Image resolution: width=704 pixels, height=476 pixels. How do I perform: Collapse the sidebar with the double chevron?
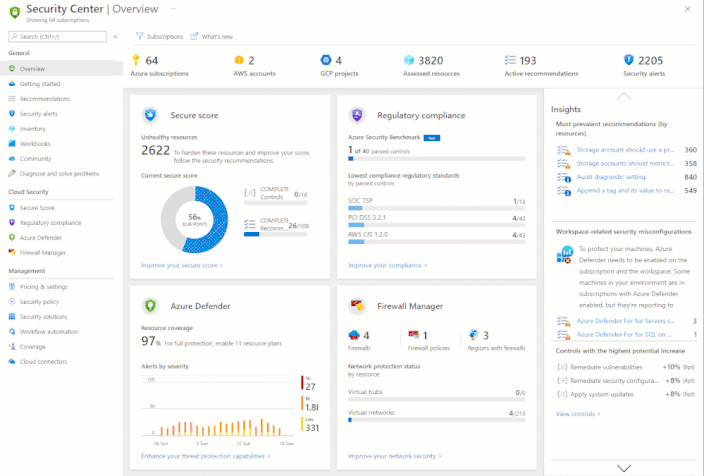(115, 37)
